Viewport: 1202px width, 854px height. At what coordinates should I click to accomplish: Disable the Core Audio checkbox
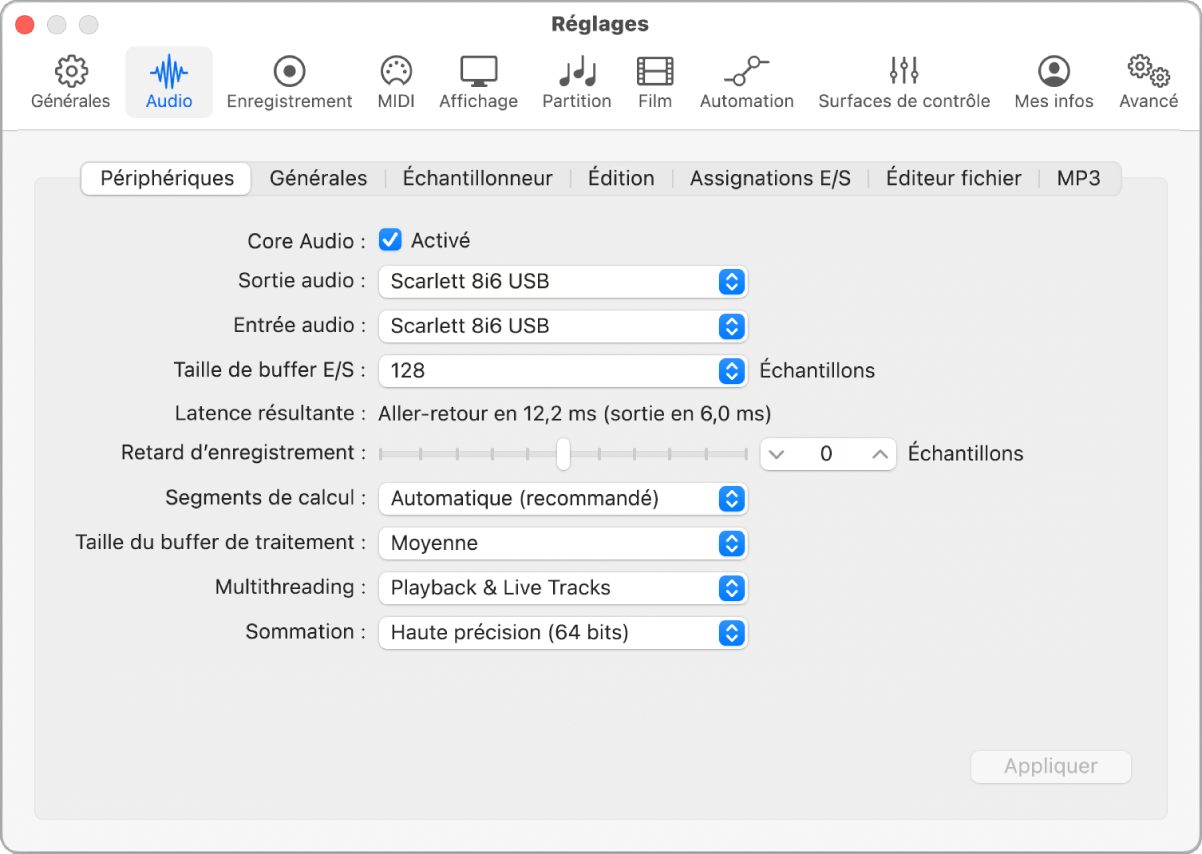click(390, 239)
